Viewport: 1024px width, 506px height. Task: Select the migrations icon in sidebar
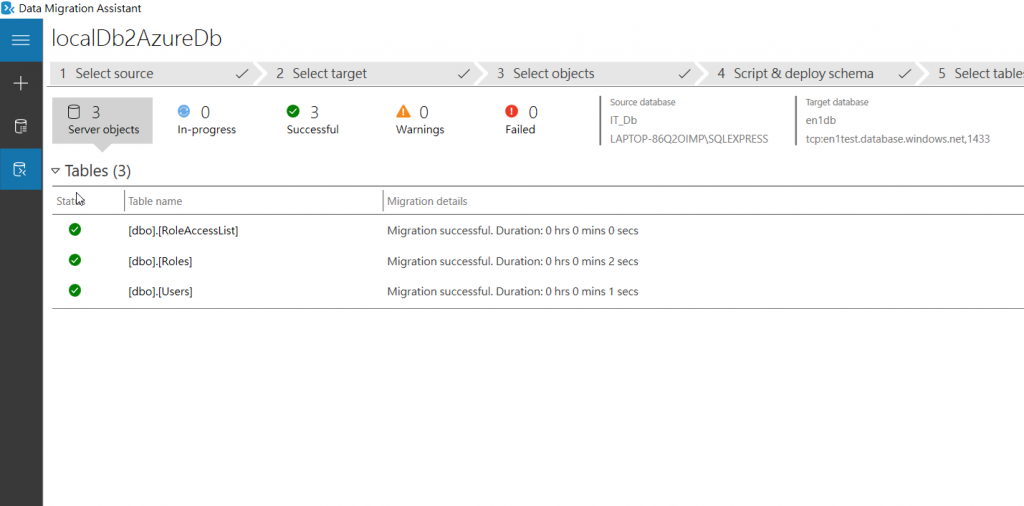point(21,170)
